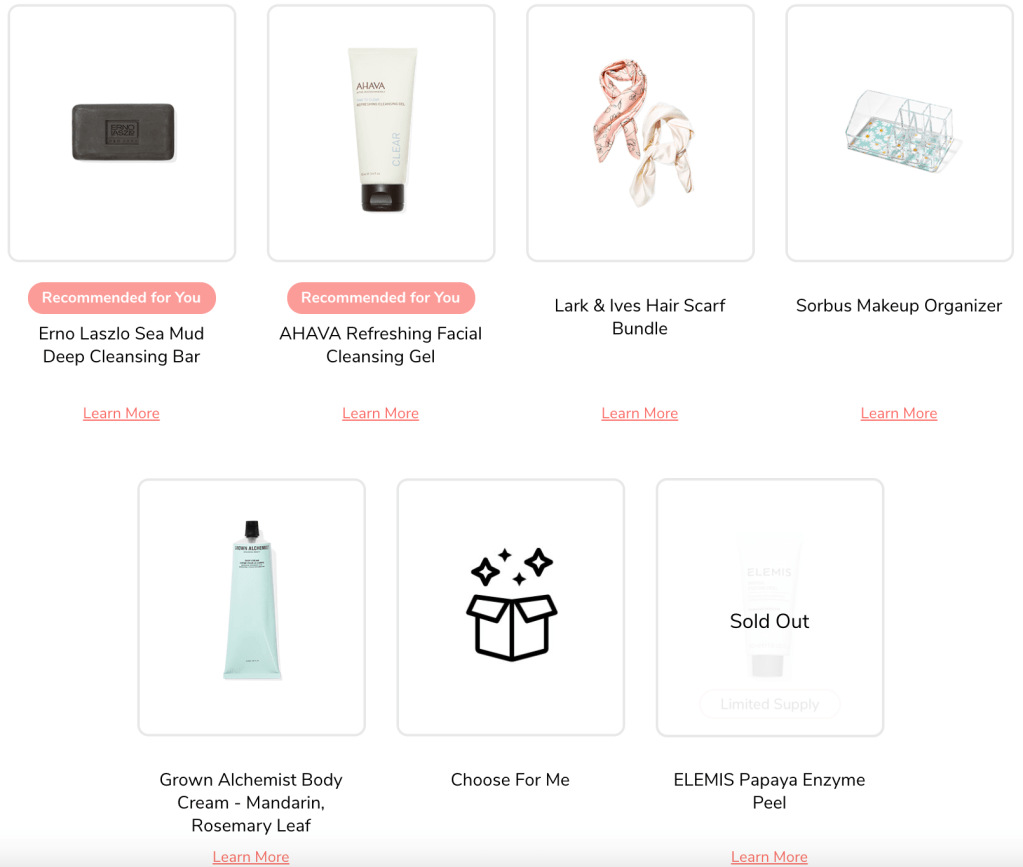Click the Choose For Me box icon
This screenshot has height=867, width=1023.
click(x=512, y=604)
